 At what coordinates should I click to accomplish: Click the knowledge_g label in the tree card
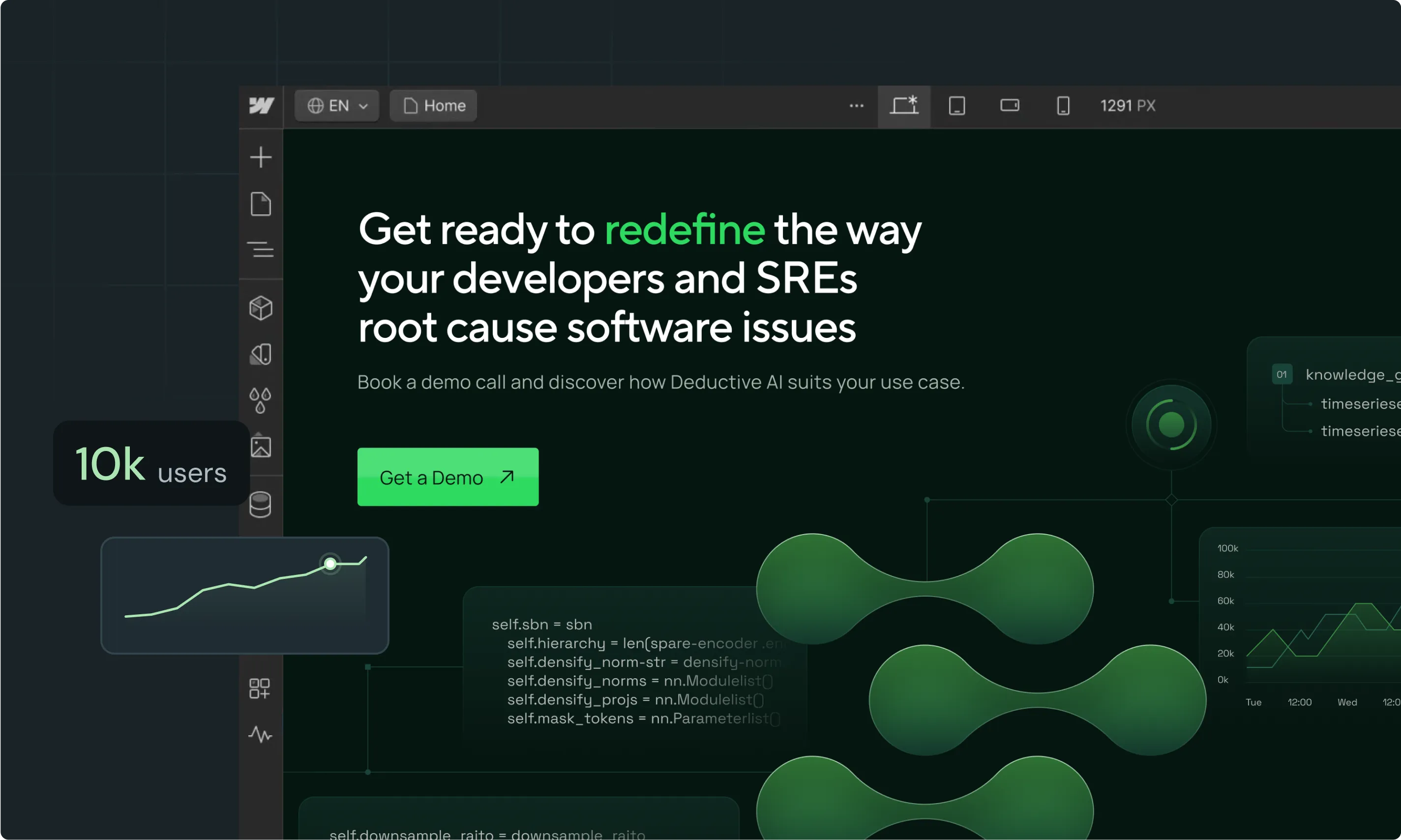click(1353, 375)
